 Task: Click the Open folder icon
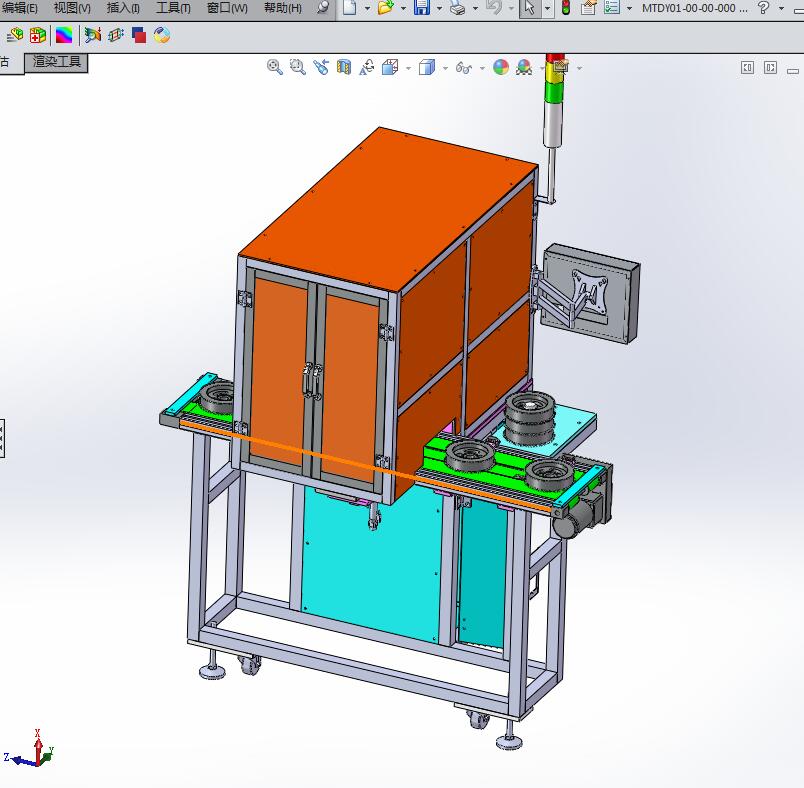[386, 7]
